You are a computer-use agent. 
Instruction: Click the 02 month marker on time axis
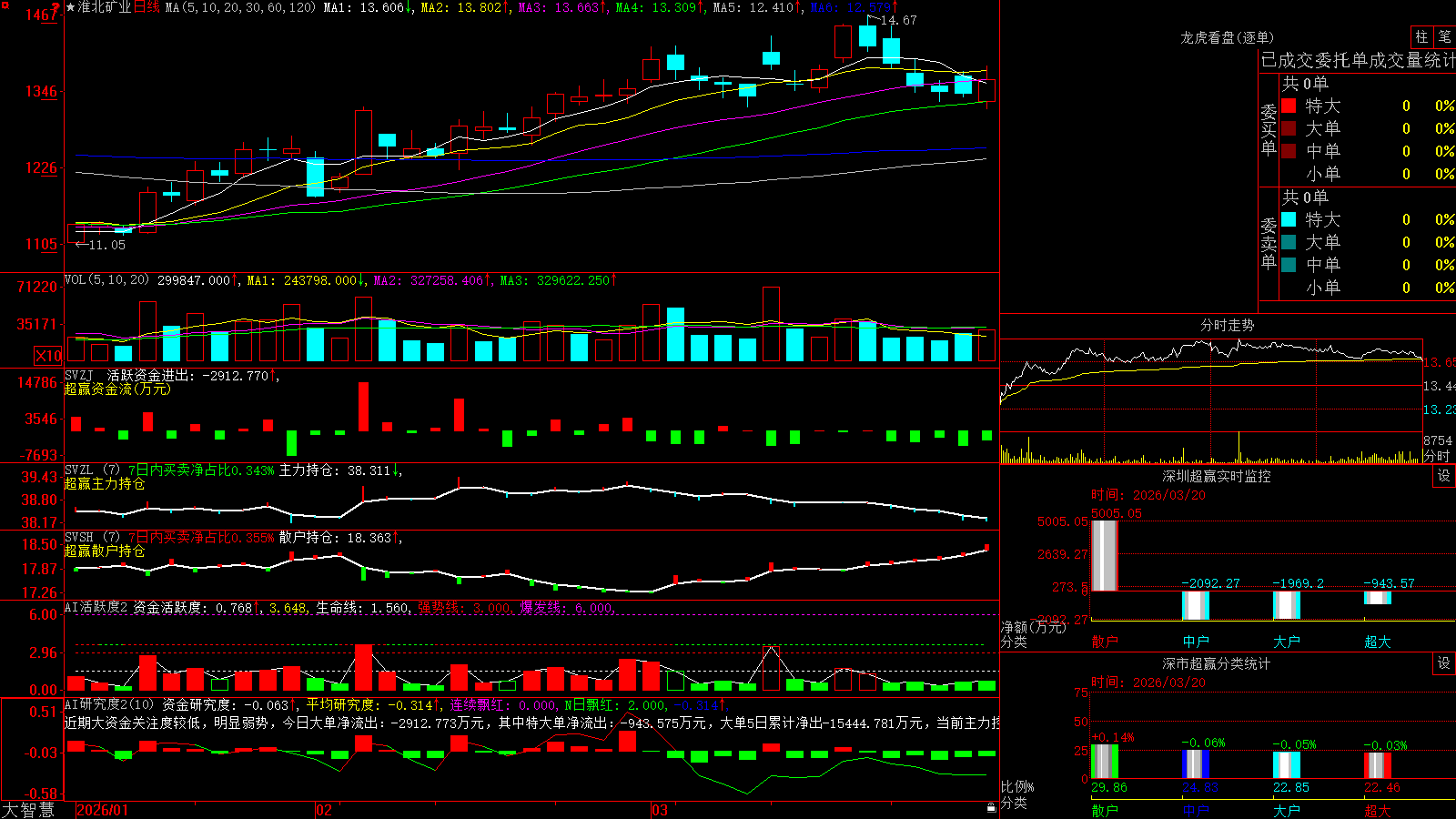point(324,810)
